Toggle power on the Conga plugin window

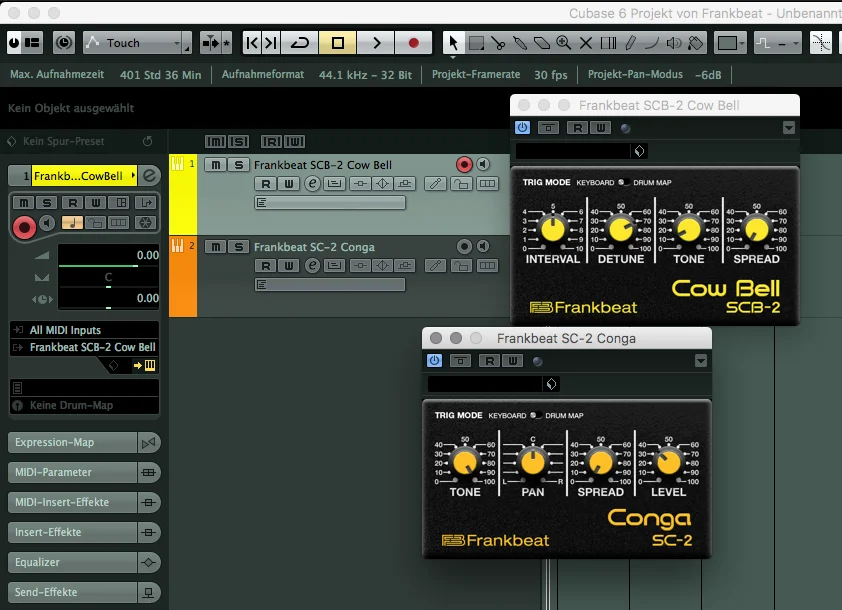tap(434, 361)
